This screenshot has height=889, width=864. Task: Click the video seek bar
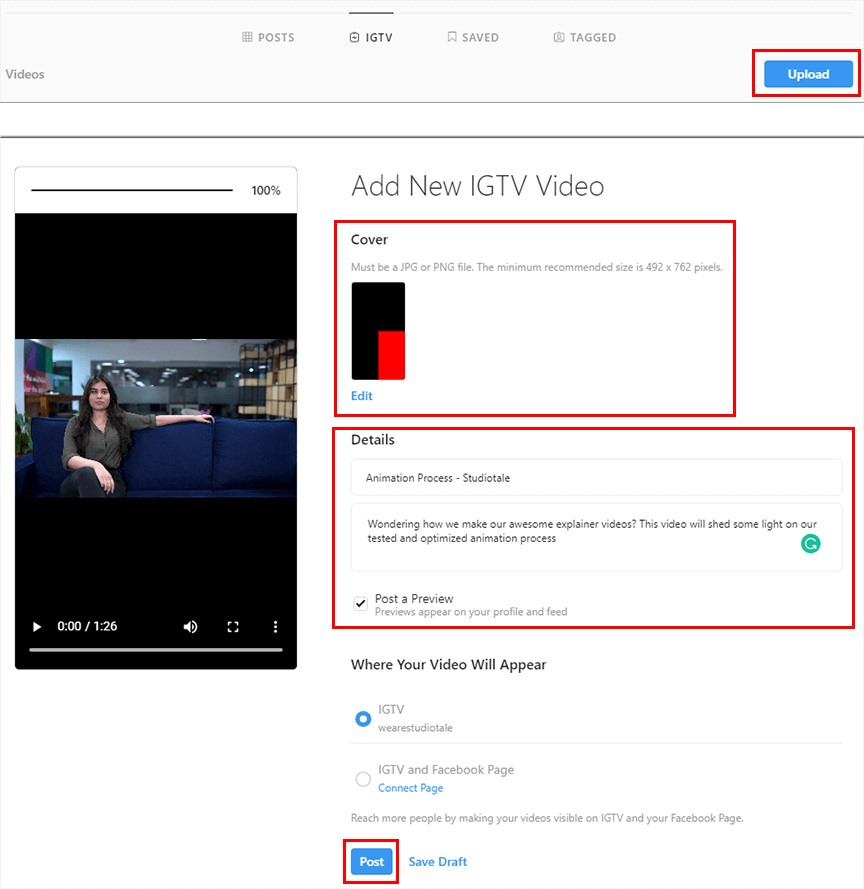[x=156, y=650]
